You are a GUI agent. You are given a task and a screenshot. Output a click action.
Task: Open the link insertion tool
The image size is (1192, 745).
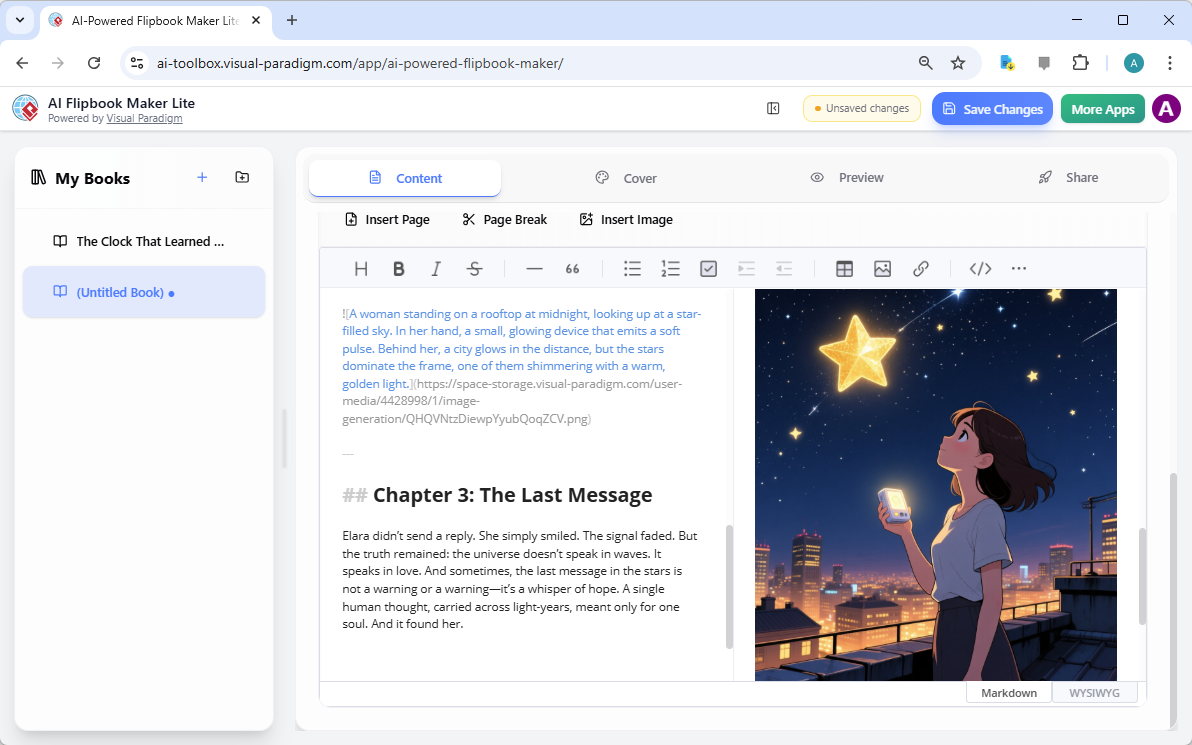(x=920, y=268)
